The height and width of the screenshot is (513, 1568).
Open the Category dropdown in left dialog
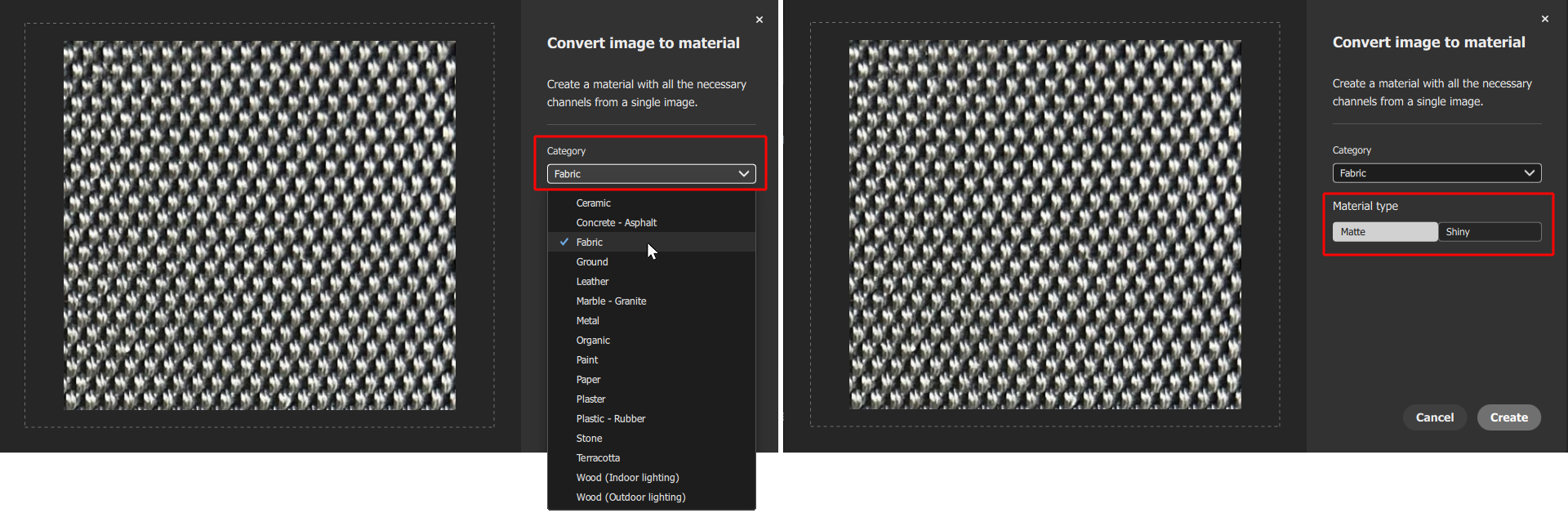651,174
